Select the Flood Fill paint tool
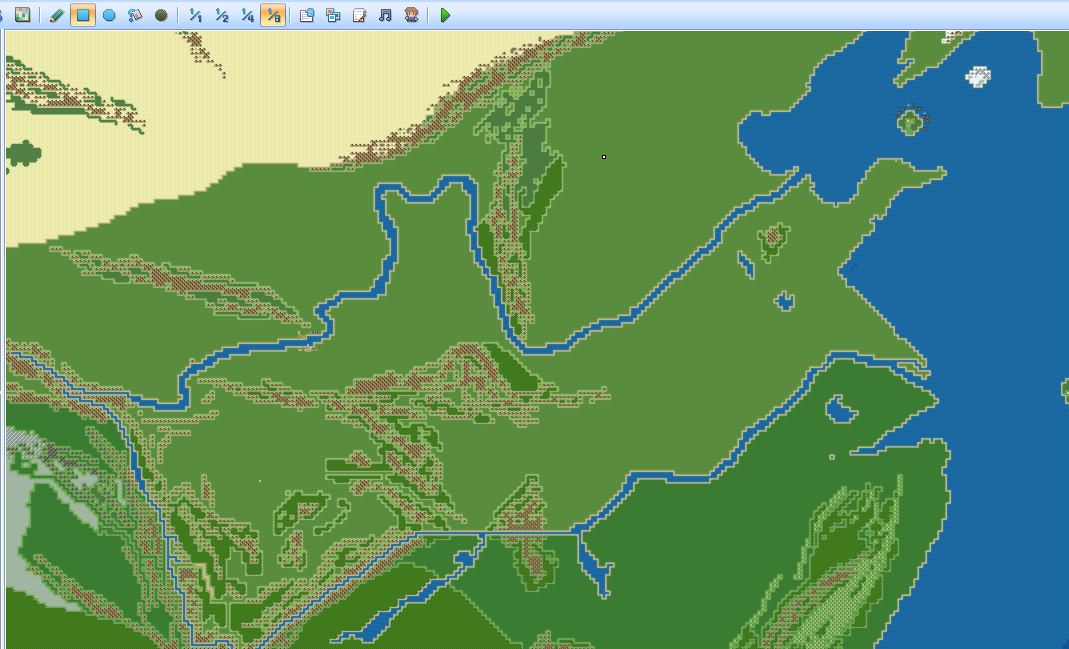The width and height of the screenshot is (1069, 649). (x=135, y=15)
